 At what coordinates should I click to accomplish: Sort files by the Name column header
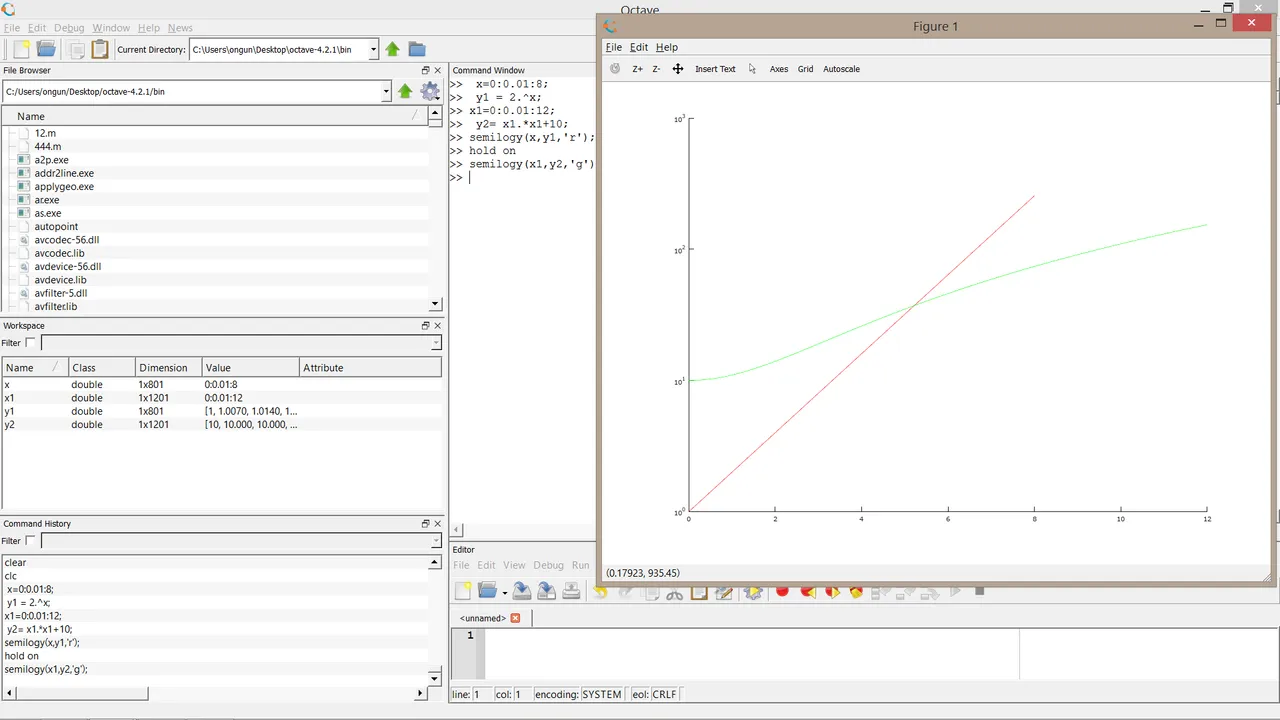tap(214, 116)
